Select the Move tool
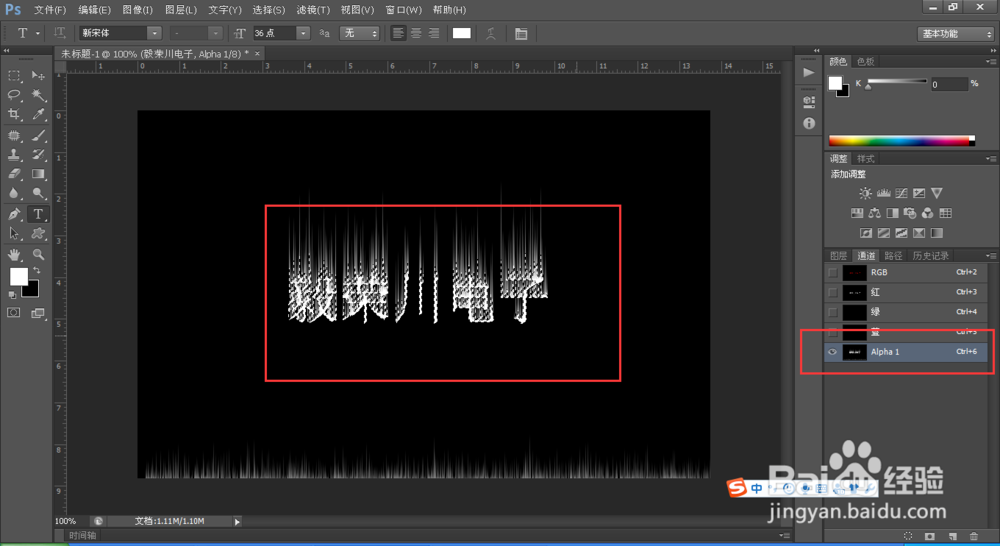Viewport: 1000px width, 546px height. coord(38,76)
